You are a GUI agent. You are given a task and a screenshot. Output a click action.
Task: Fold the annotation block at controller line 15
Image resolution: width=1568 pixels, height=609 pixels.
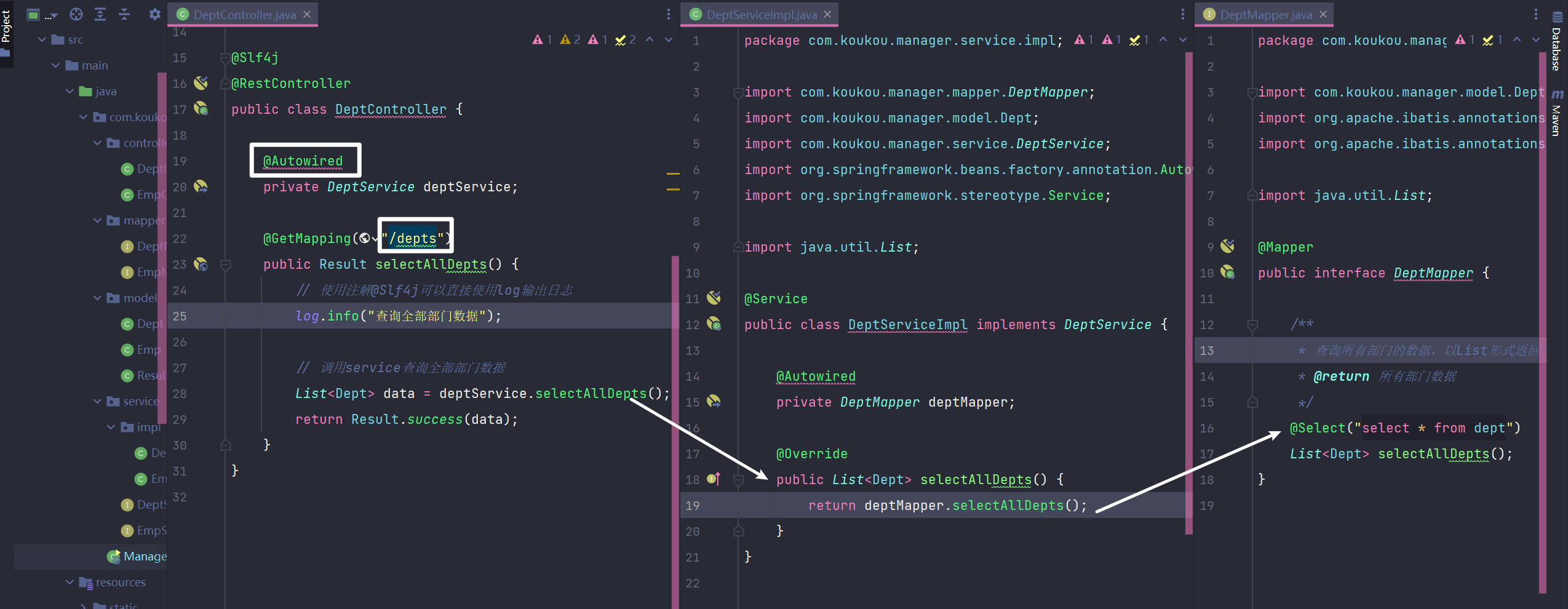tap(226, 58)
